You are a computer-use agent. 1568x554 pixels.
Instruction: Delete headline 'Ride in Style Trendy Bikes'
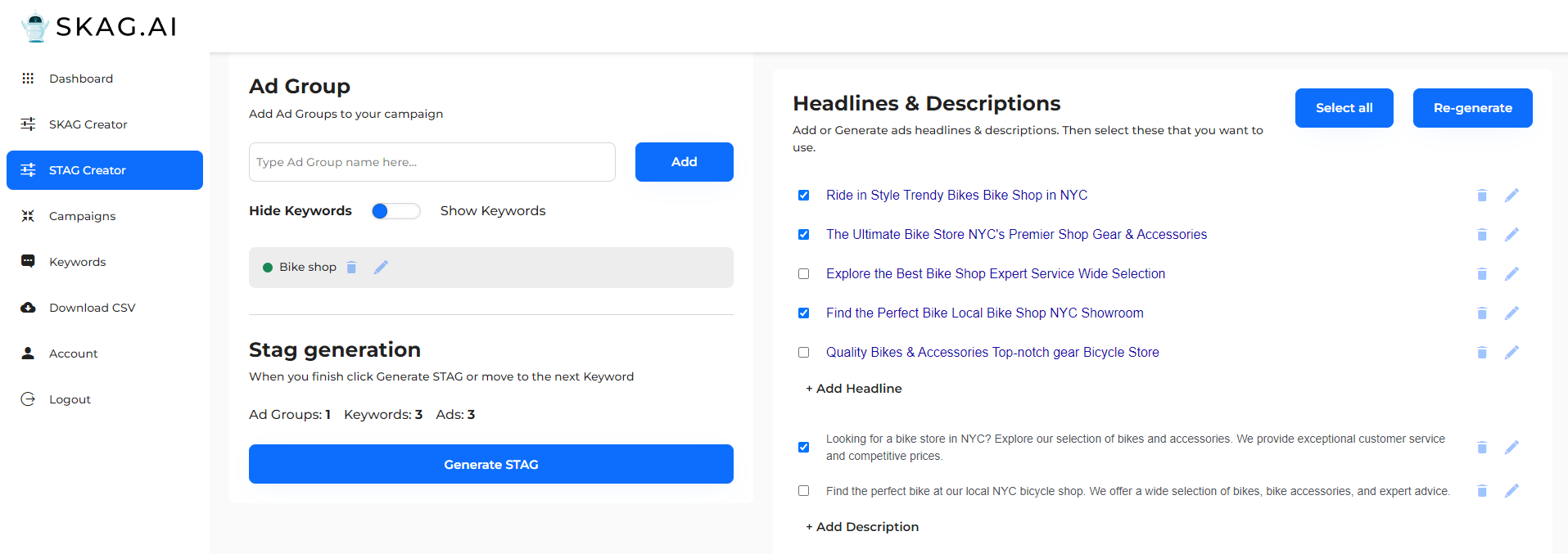[x=1482, y=195]
